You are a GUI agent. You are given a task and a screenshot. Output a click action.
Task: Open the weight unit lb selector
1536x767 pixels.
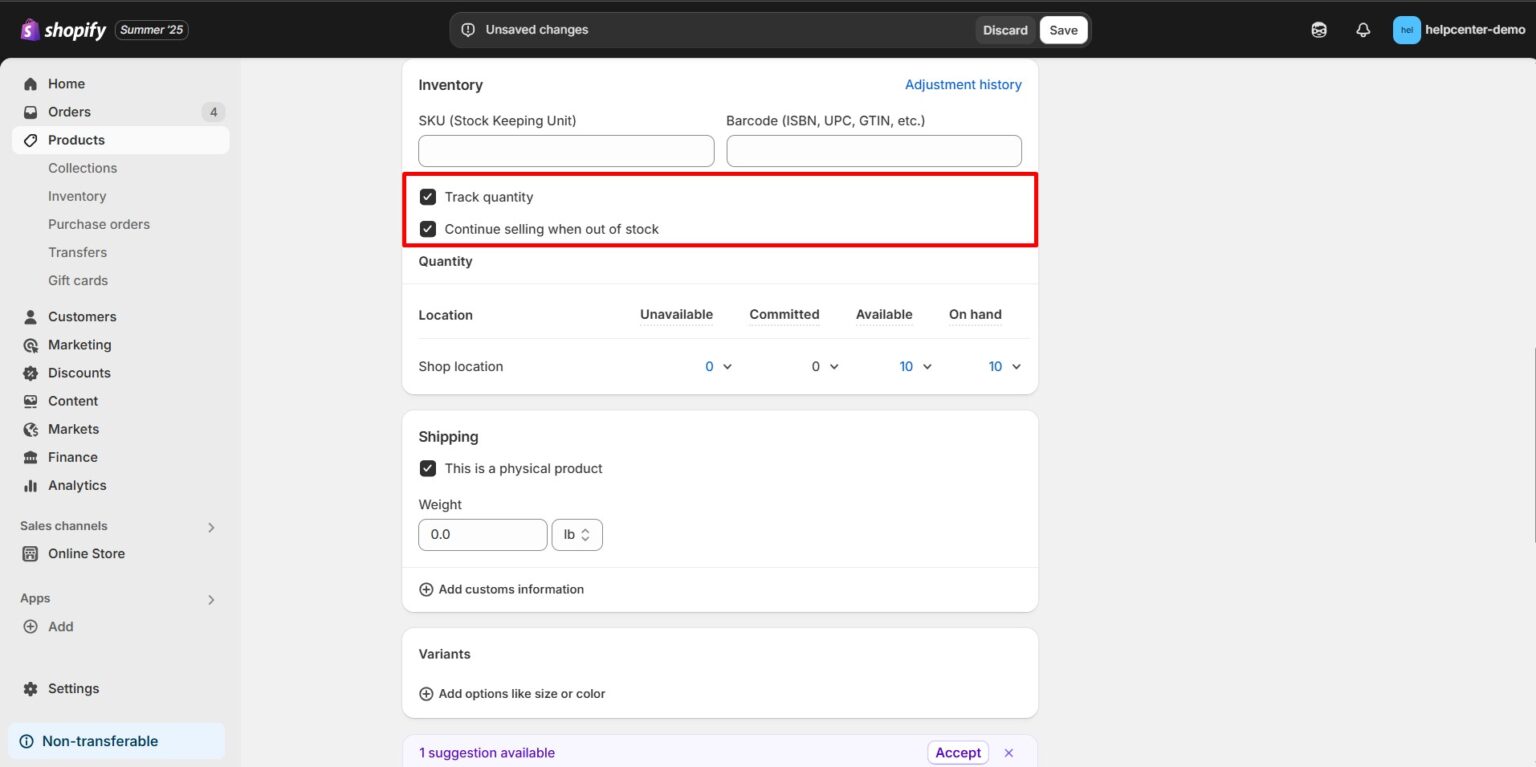click(577, 534)
